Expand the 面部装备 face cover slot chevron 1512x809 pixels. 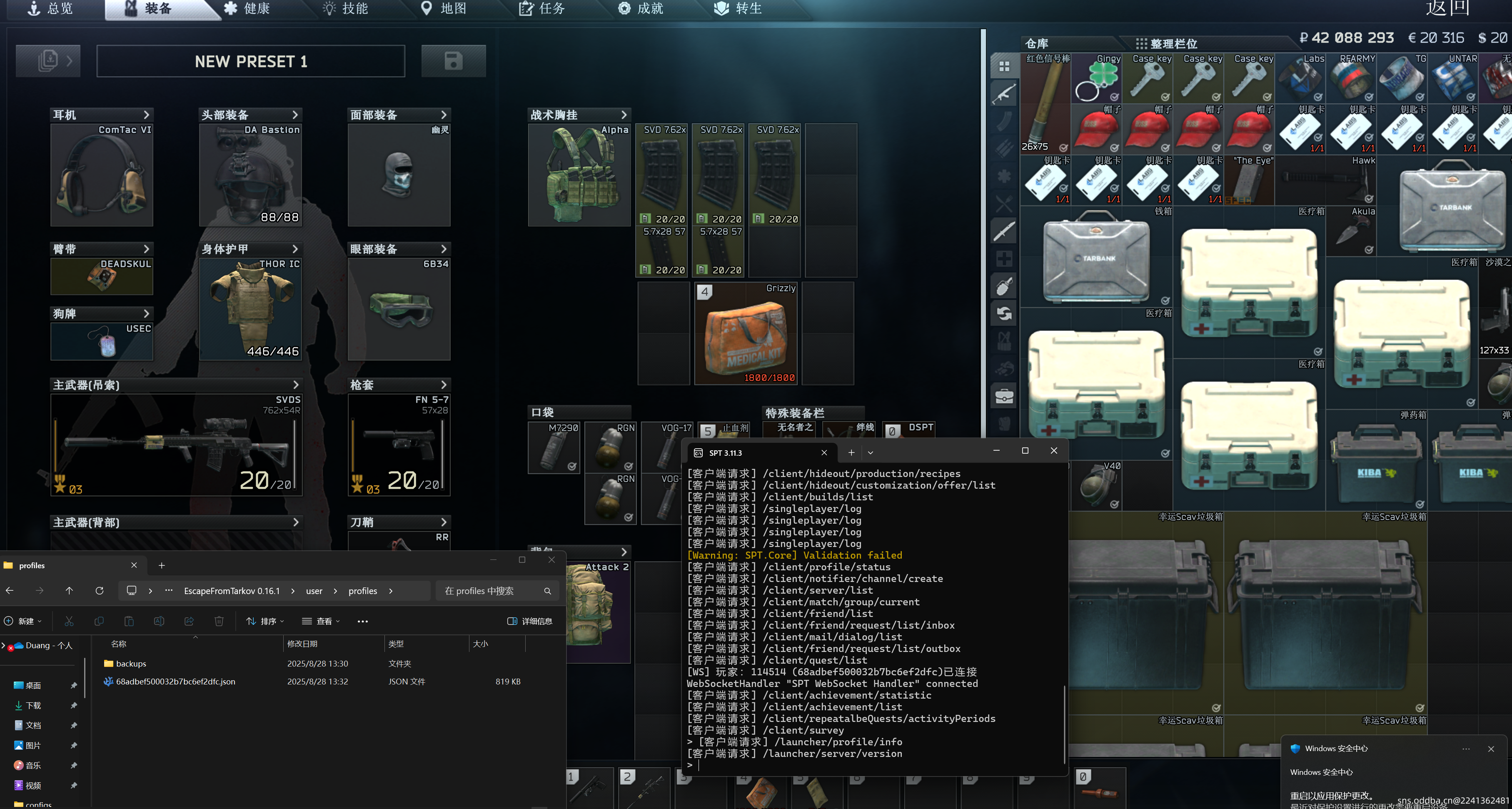444,115
